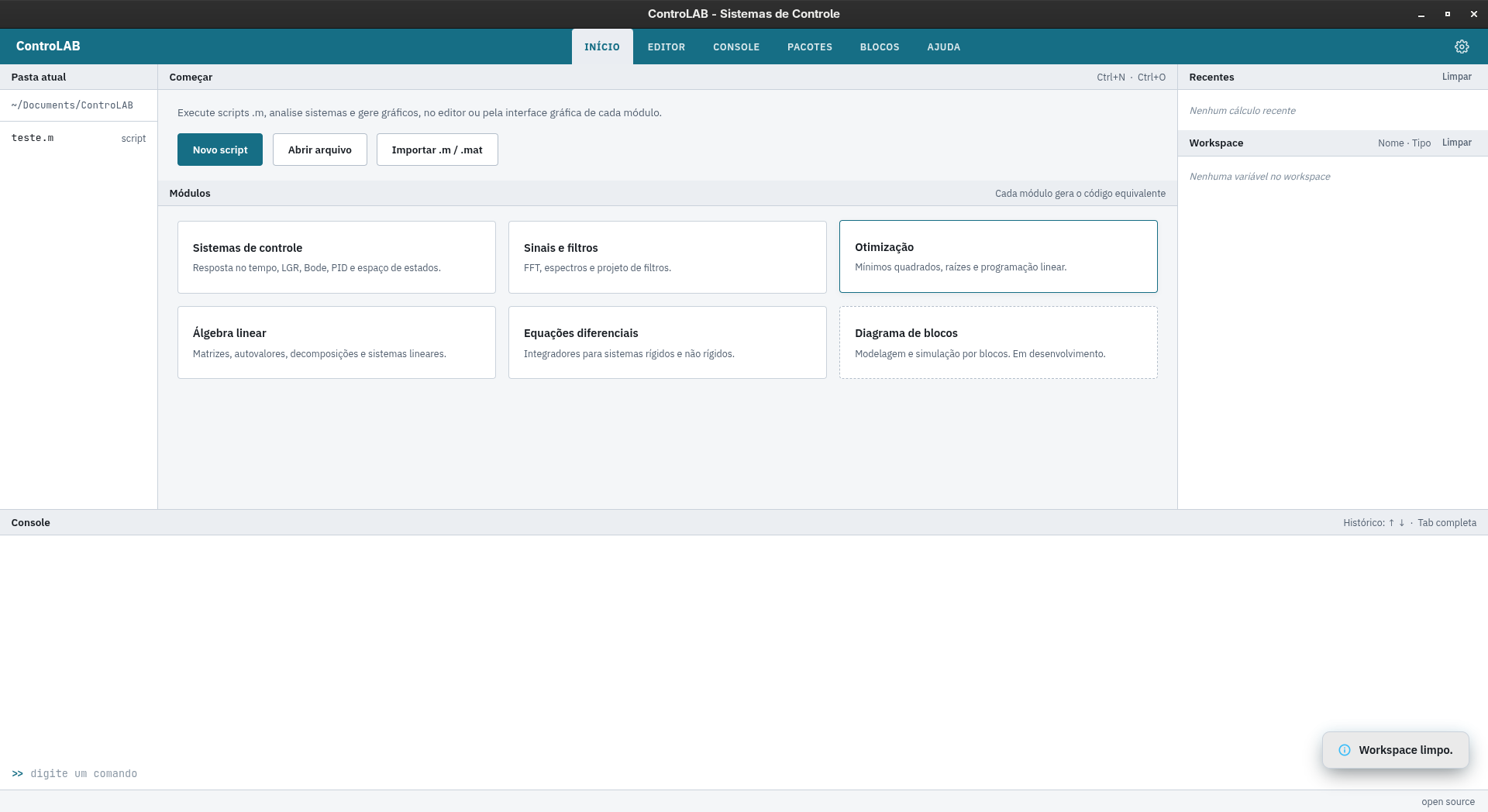The width and height of the screenshot is (1488, 812).
Task: Click Importar .m / .mat button
Action: point(437,150)
